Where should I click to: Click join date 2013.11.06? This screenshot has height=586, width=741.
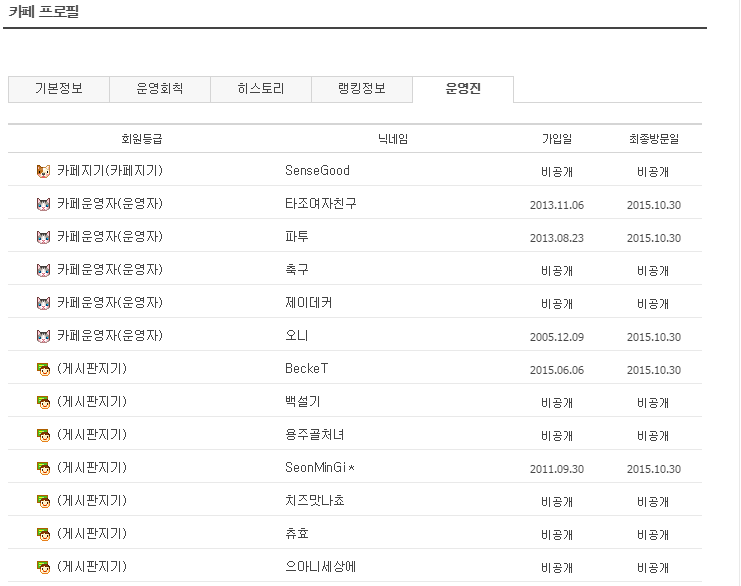pos(557,205)
